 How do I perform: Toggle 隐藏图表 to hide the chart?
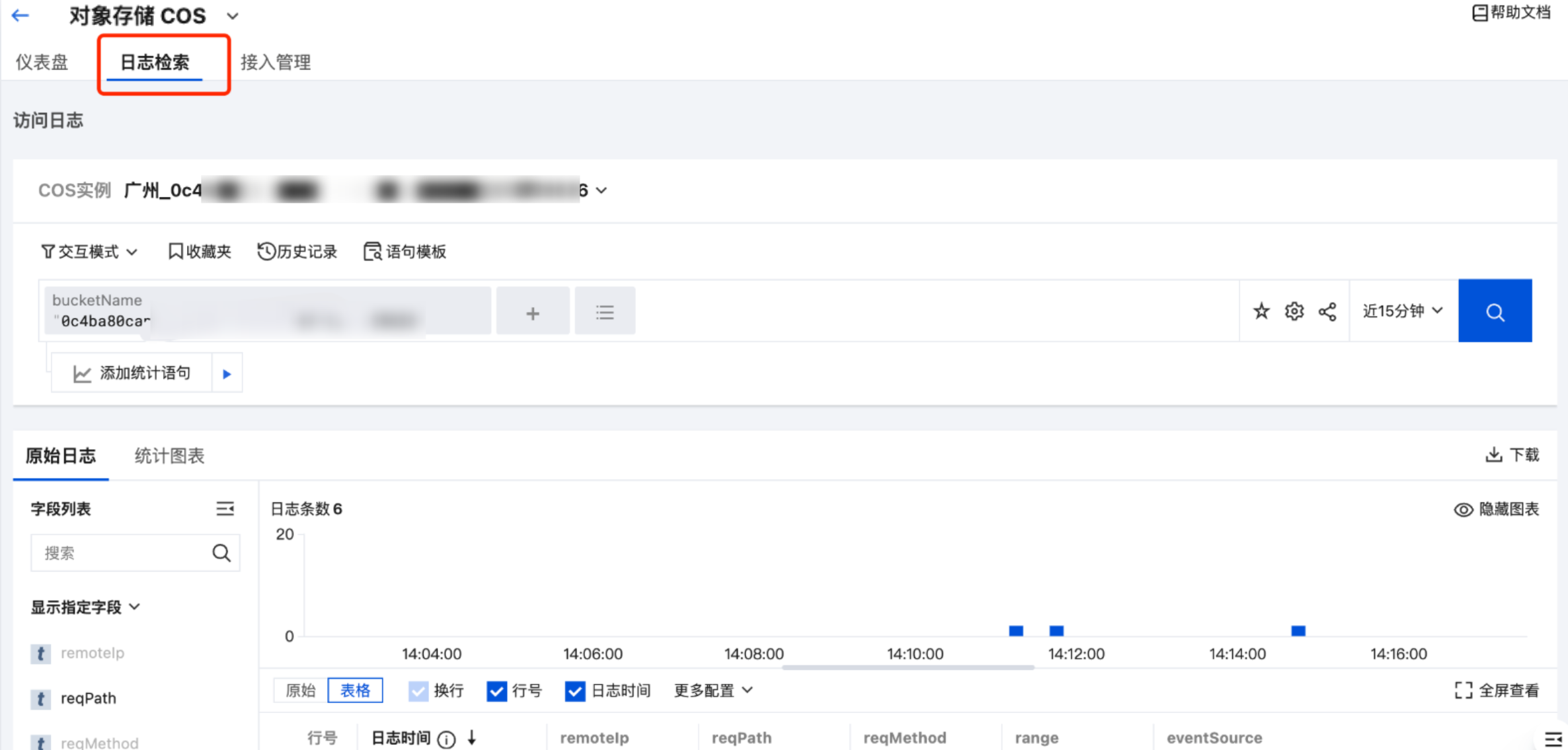pyautogui.click(x=1497, y=509)
